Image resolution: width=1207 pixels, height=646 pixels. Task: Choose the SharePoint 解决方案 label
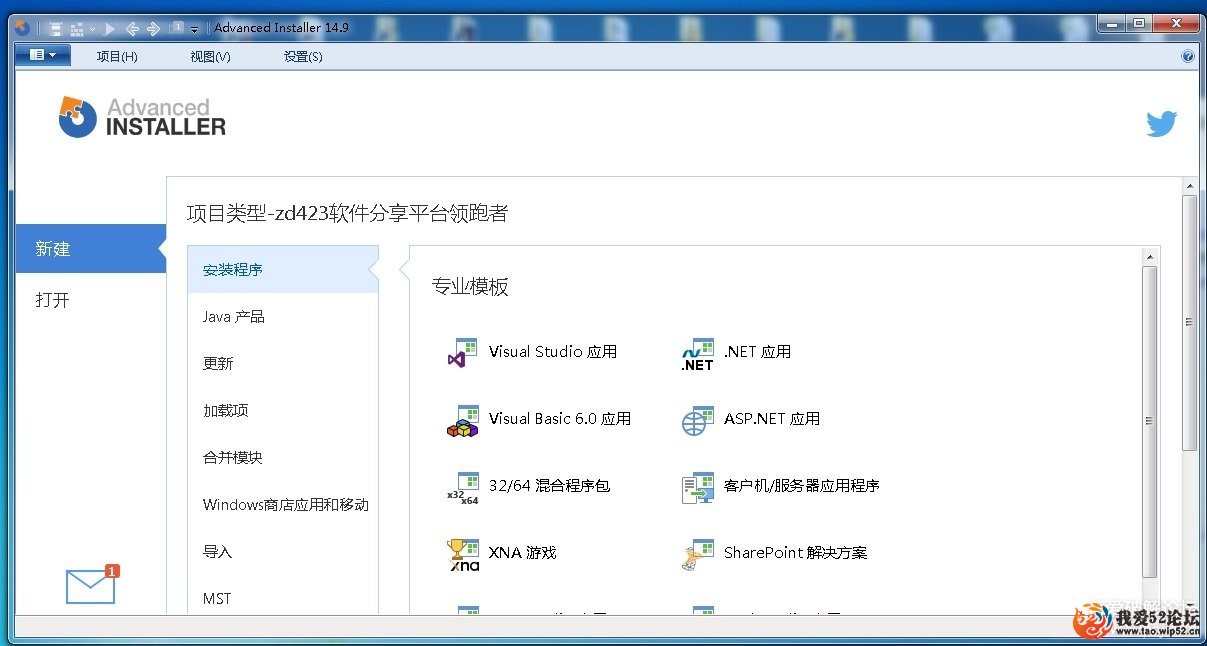[795, 553]
